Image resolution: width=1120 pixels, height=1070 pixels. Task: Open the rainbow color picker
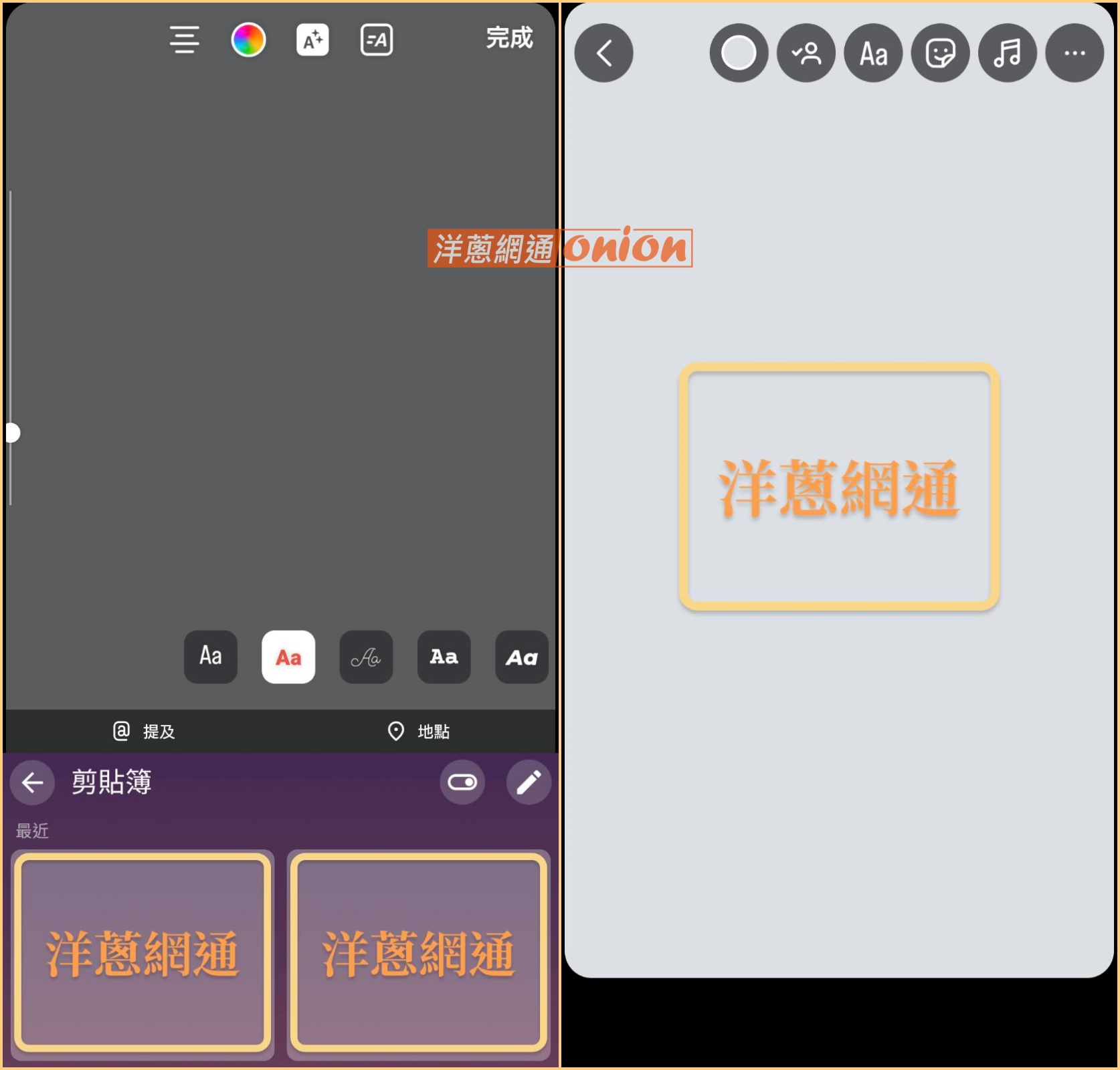coord(248,40)
